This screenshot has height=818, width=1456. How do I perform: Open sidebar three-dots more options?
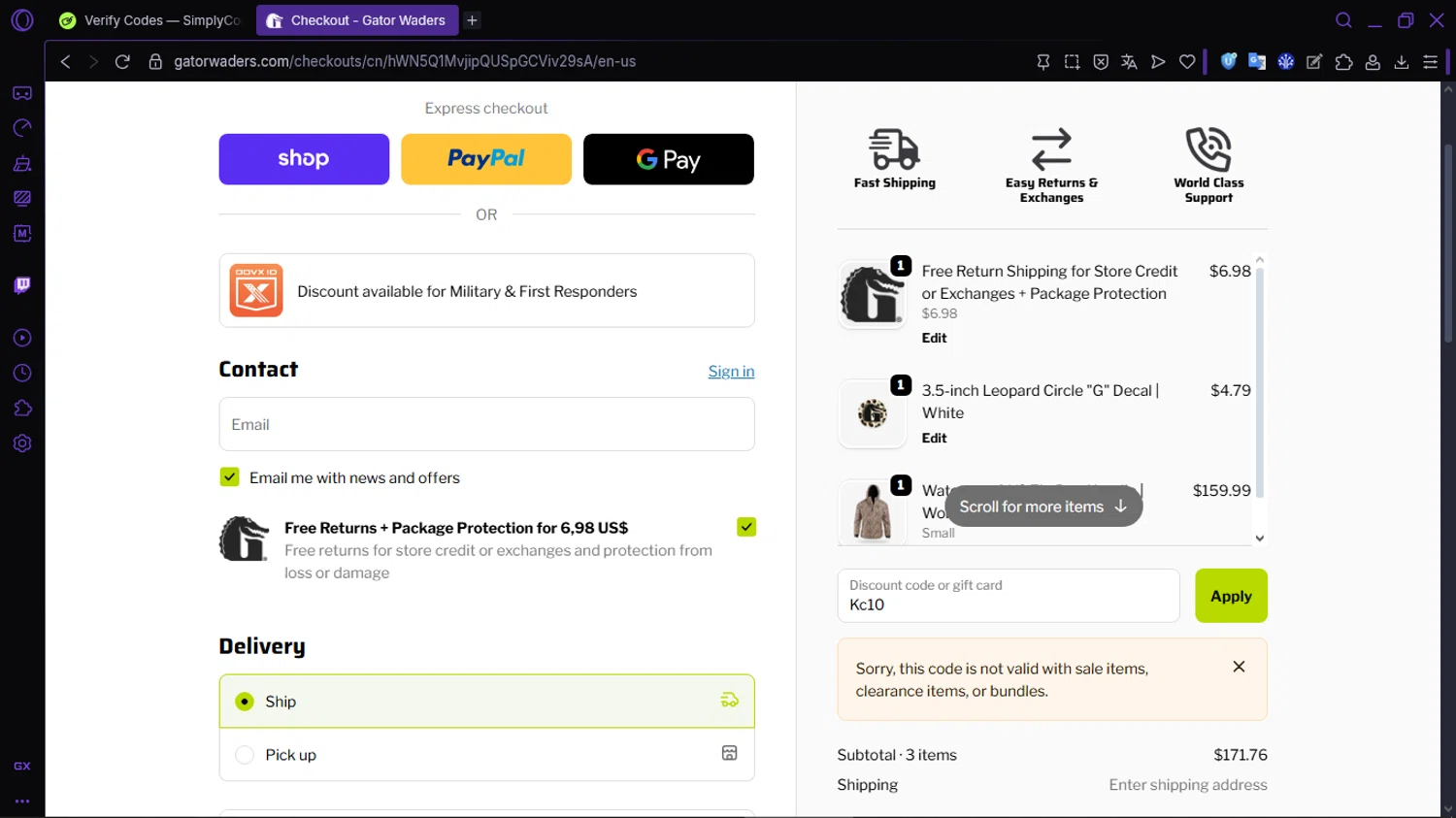click(22, 802)
